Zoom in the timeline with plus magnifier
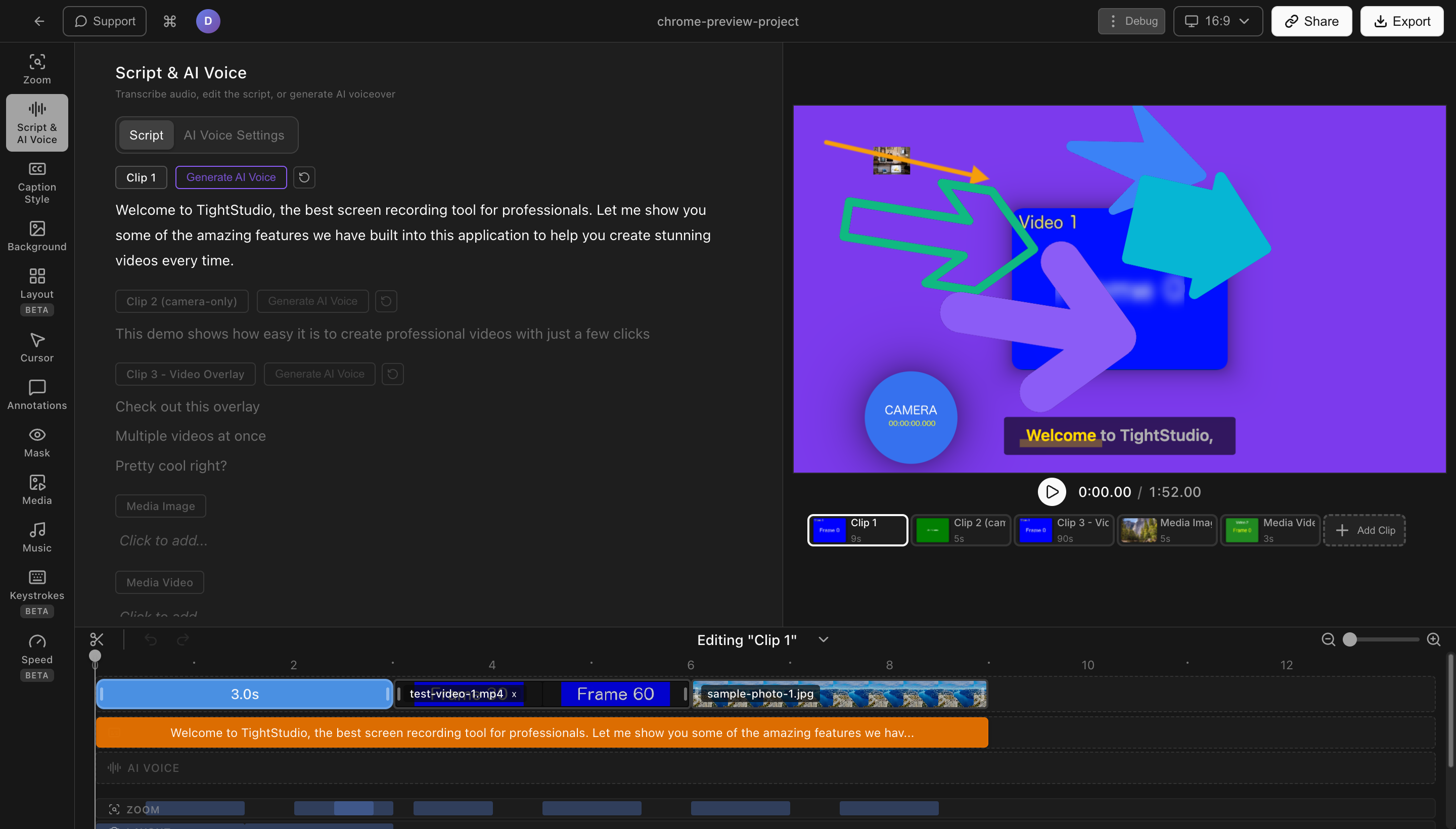This screenshot has width=1456, height=829. [x=1434, y=639]
